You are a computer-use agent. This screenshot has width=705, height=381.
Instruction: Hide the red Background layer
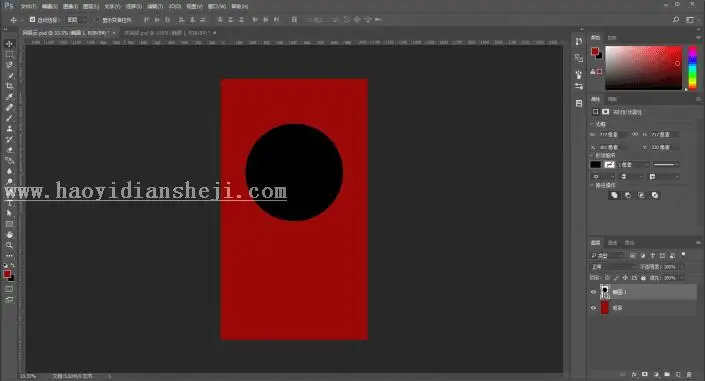(593, 308)
